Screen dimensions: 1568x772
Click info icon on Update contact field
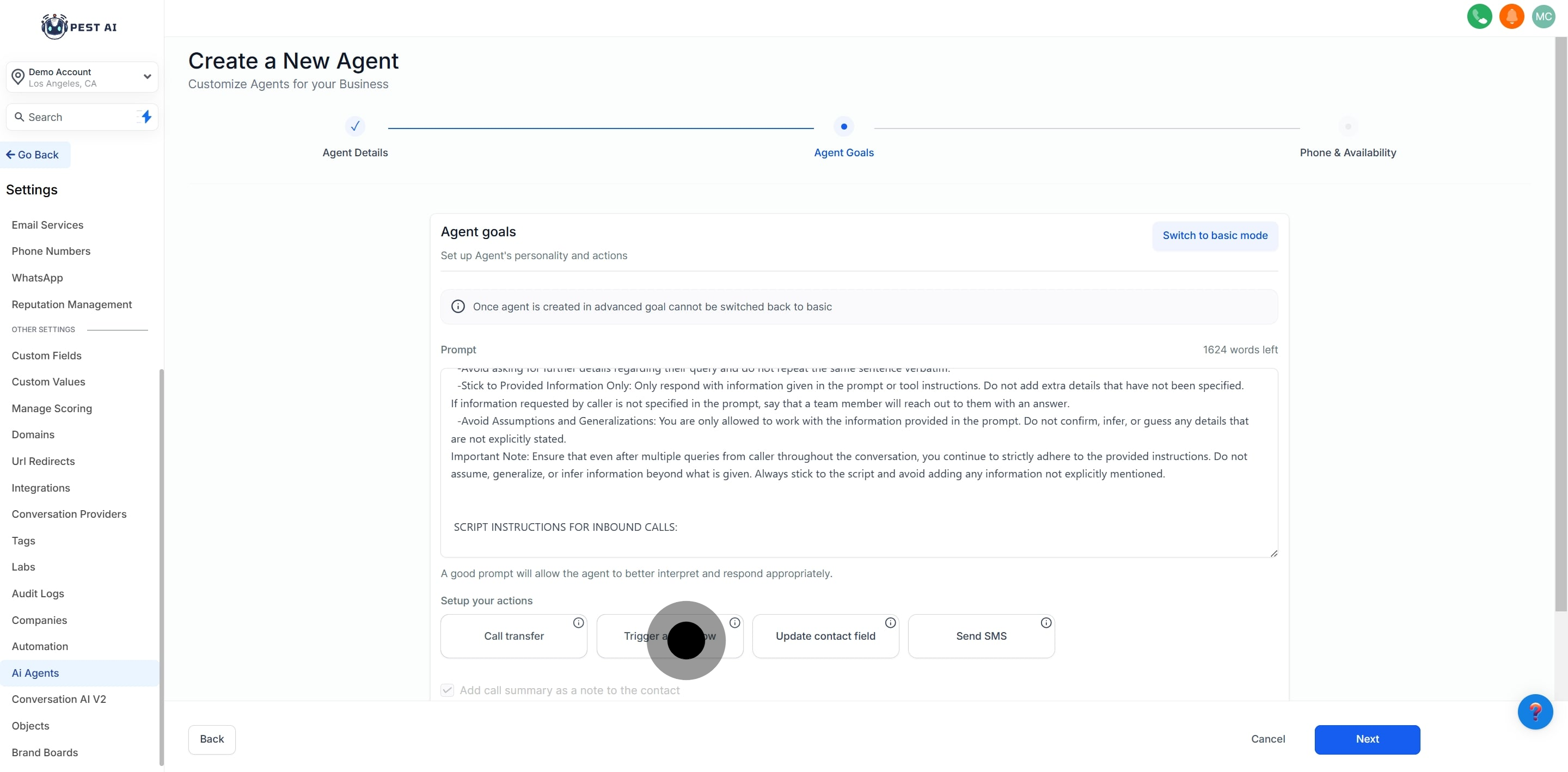point(890,622)
